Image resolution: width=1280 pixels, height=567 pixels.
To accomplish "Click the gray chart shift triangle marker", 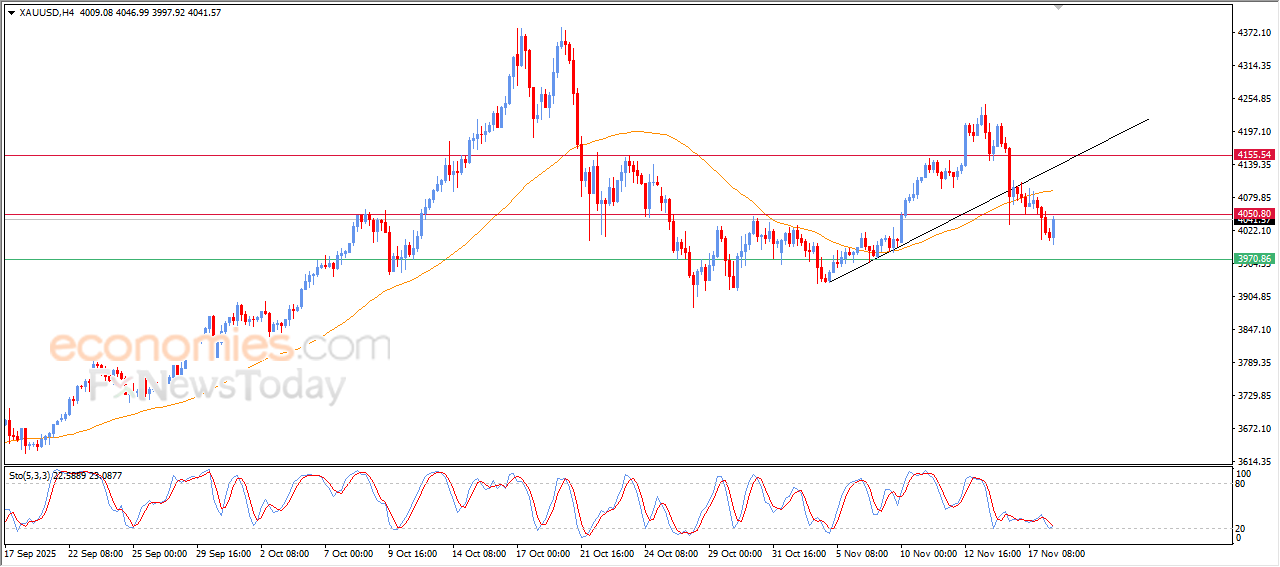I will tap(1060, 8).
